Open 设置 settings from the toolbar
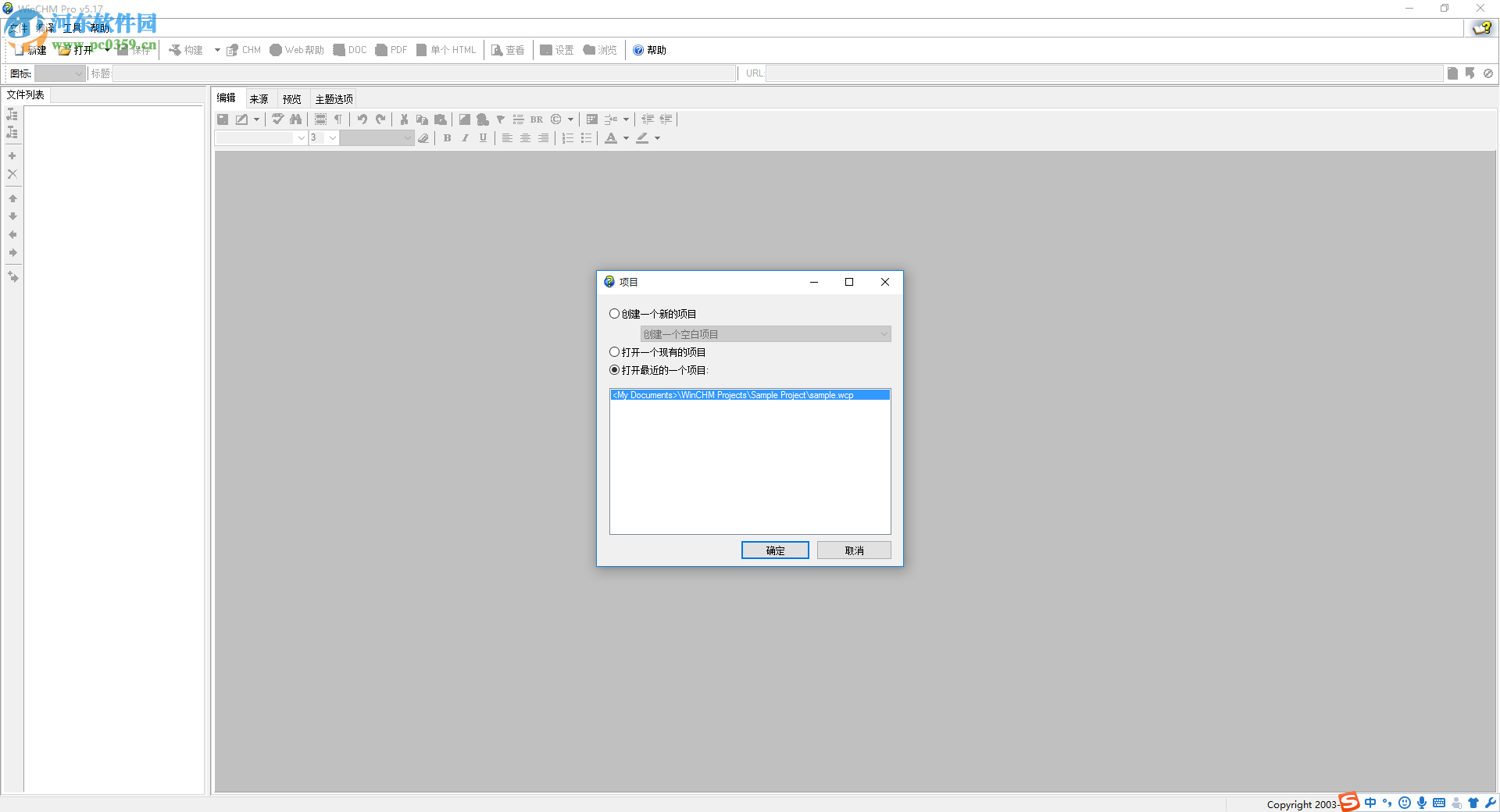This screenshot has height=812, width=1500. (557, 49)
